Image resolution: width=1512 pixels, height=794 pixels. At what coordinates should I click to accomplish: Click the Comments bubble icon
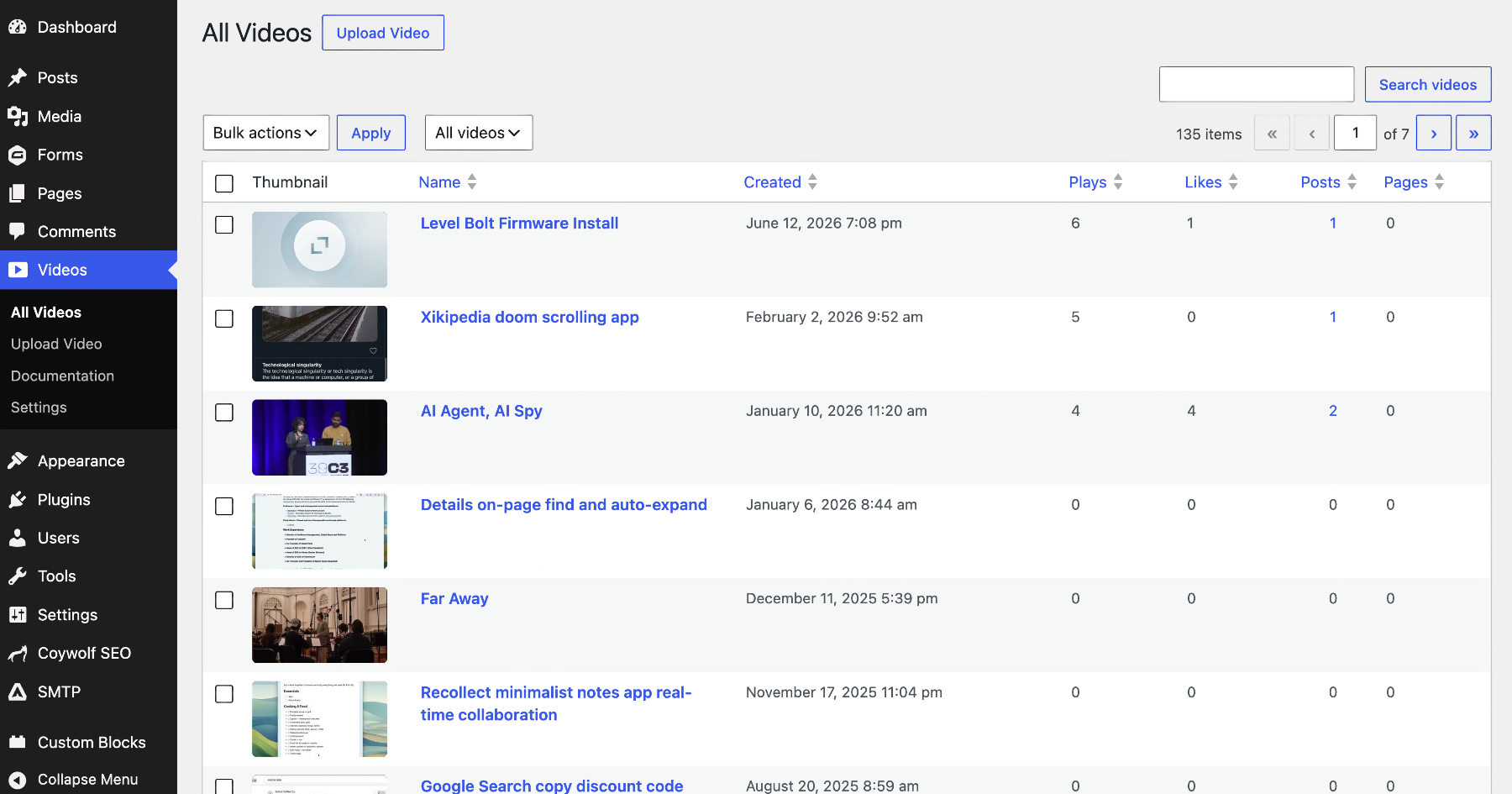tap(18, 231)
